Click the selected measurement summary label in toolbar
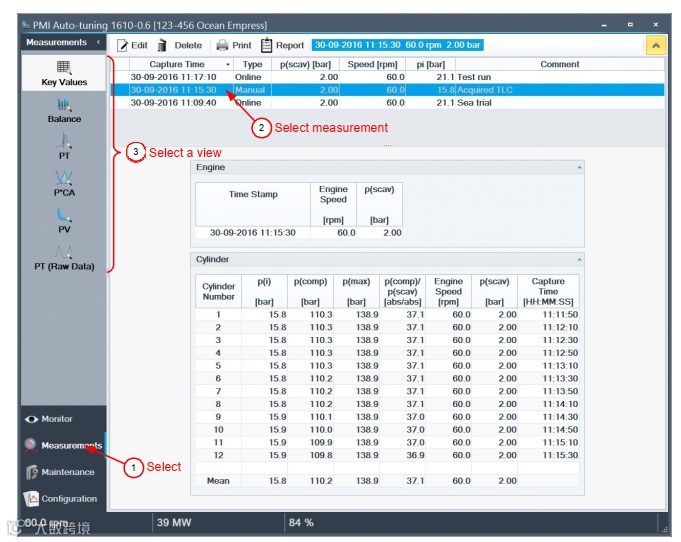Viewport: 681px width, 542px height. click(x=397, y=45)
